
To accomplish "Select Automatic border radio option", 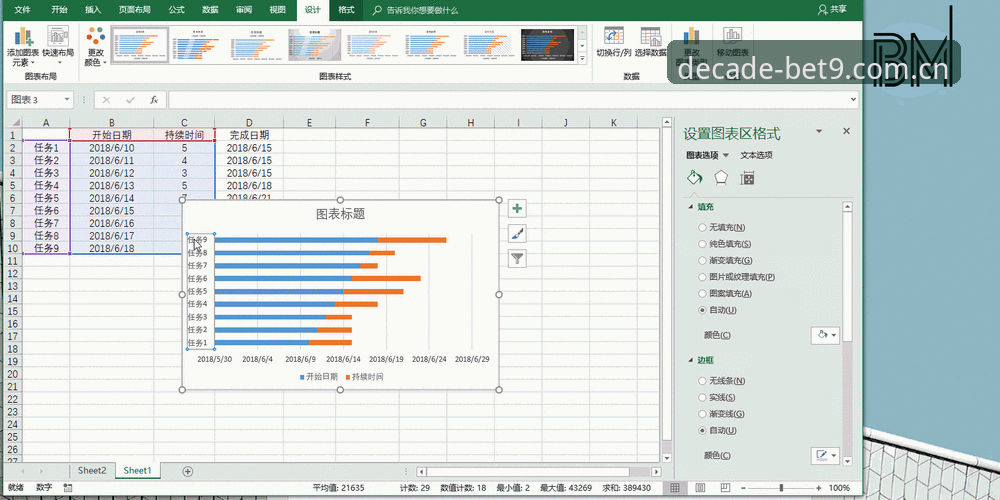I will 702,430.
